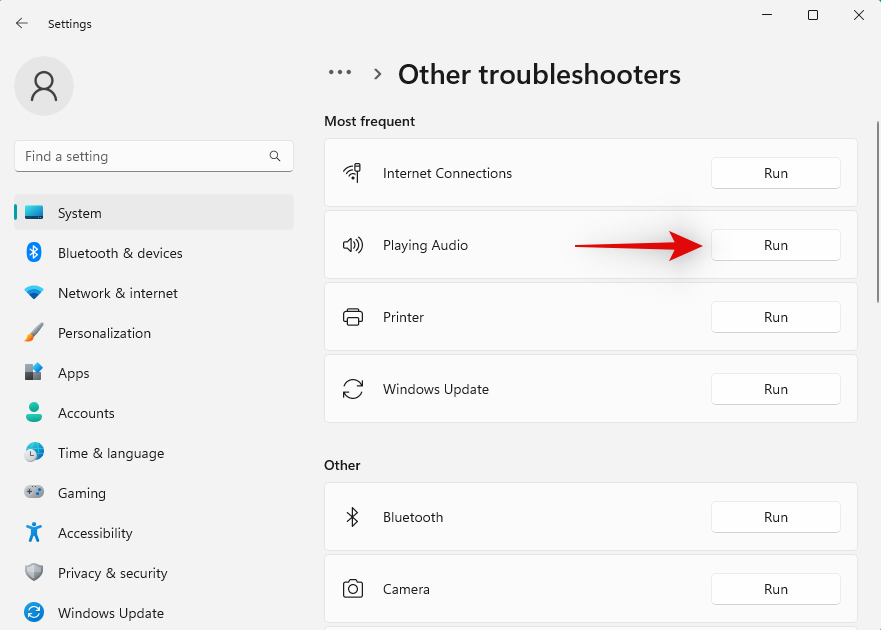Run the Printer troubleshooter
This screenshot has height=630, width=881.
click(775, 317)
